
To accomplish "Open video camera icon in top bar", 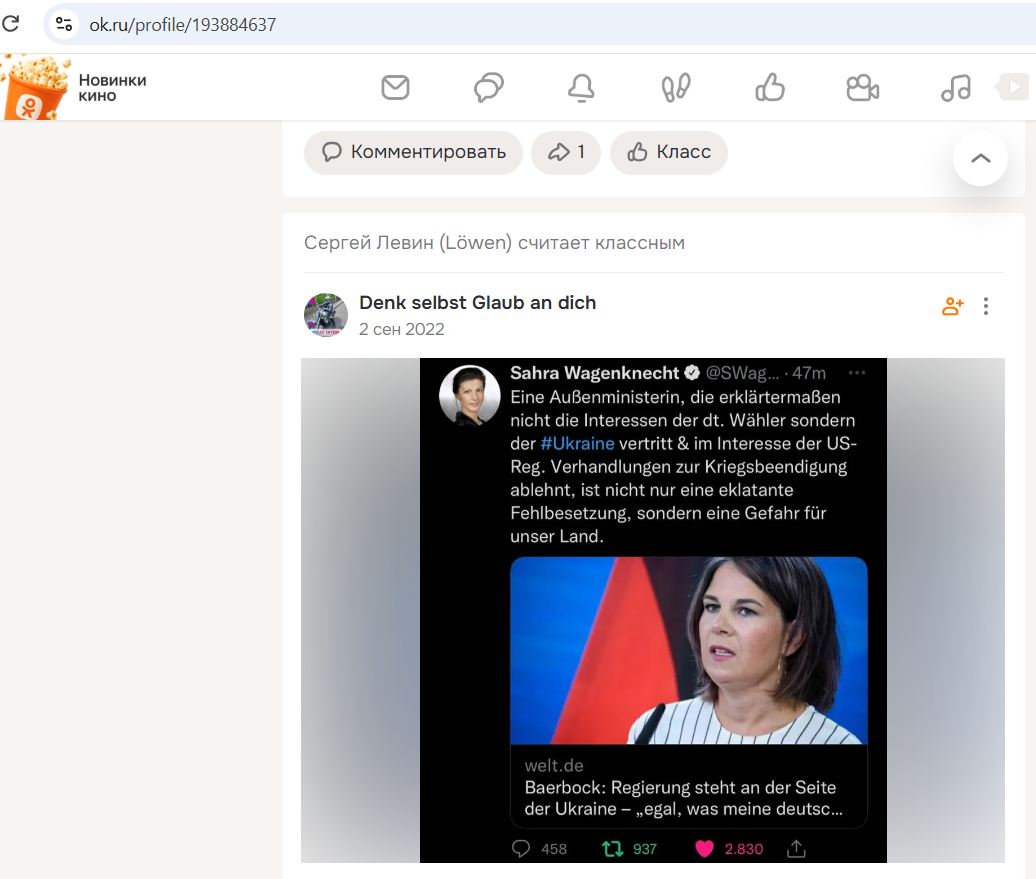I will 863,87.
